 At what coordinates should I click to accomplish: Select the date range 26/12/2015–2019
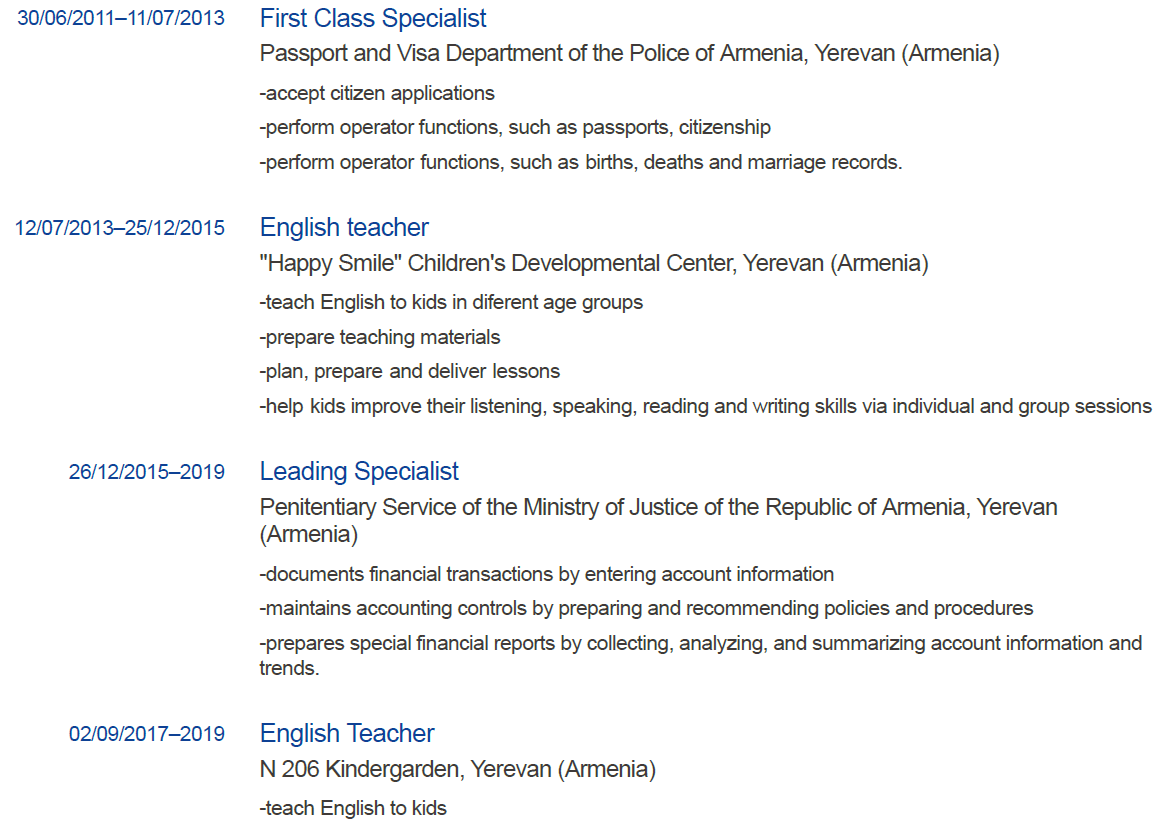pos(147,472)
